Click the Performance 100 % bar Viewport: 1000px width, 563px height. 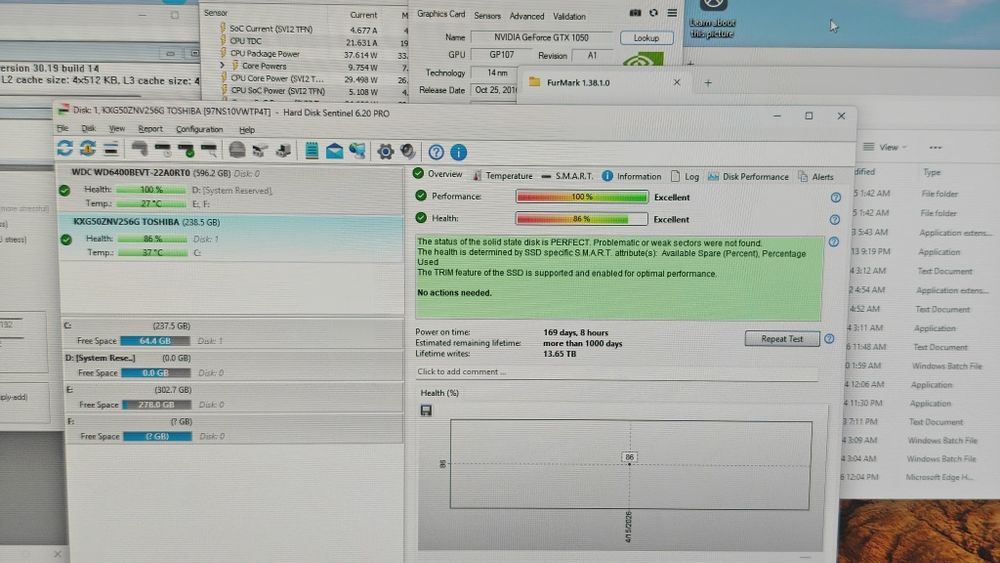(x=582, y=197)
